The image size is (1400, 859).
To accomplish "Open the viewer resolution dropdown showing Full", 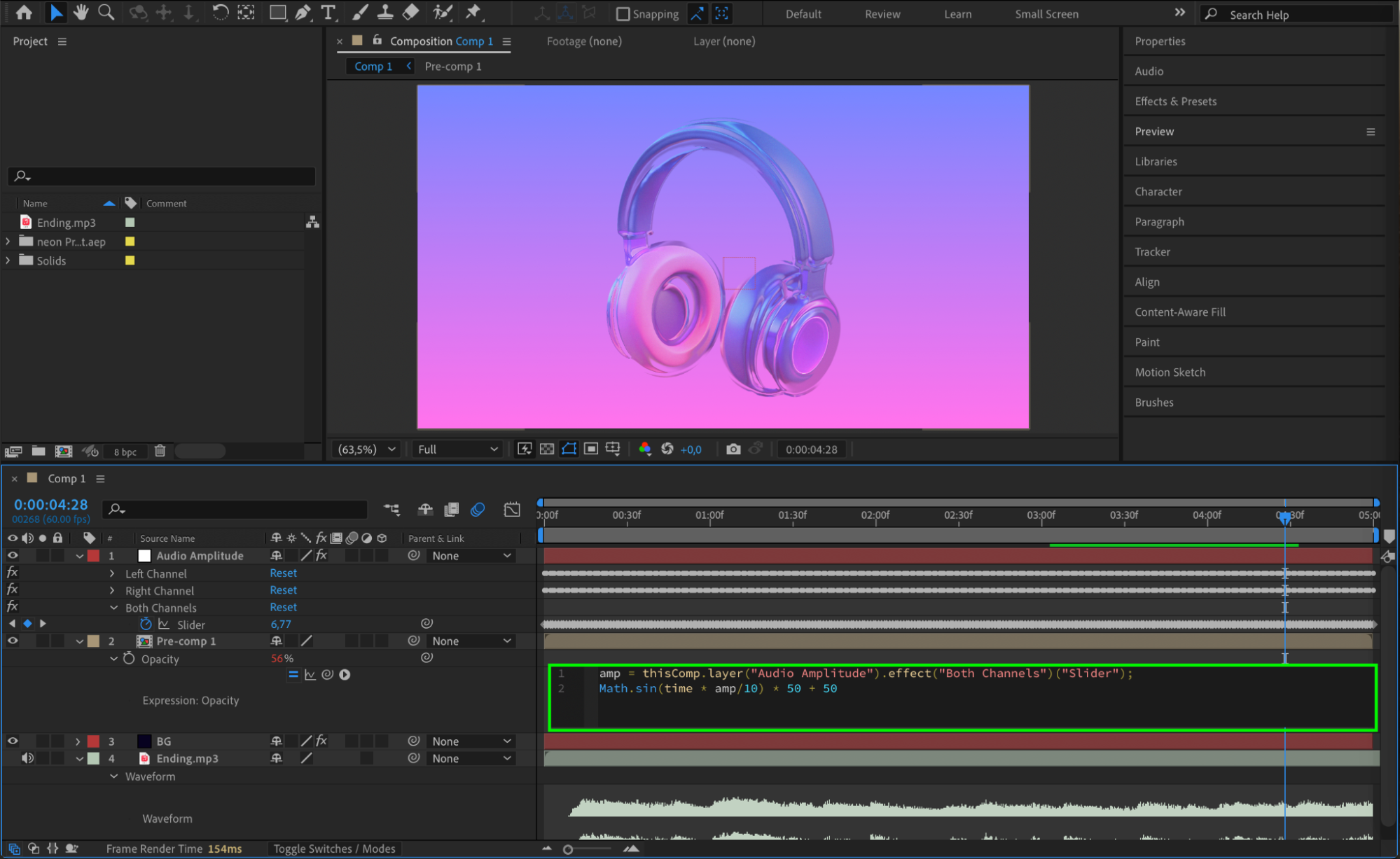I will pos(457,449).
